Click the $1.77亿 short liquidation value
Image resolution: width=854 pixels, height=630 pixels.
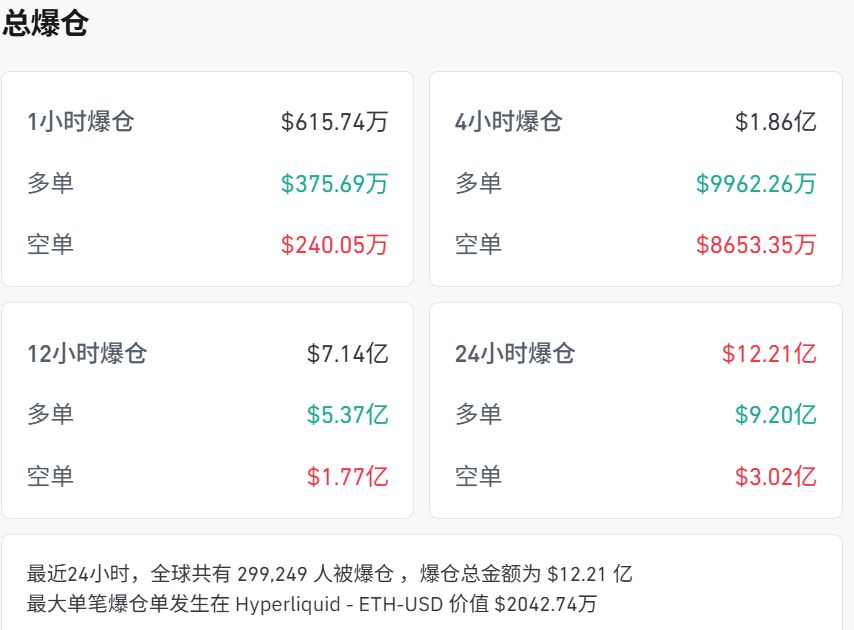pyautogui.click(x=347, y=477)
